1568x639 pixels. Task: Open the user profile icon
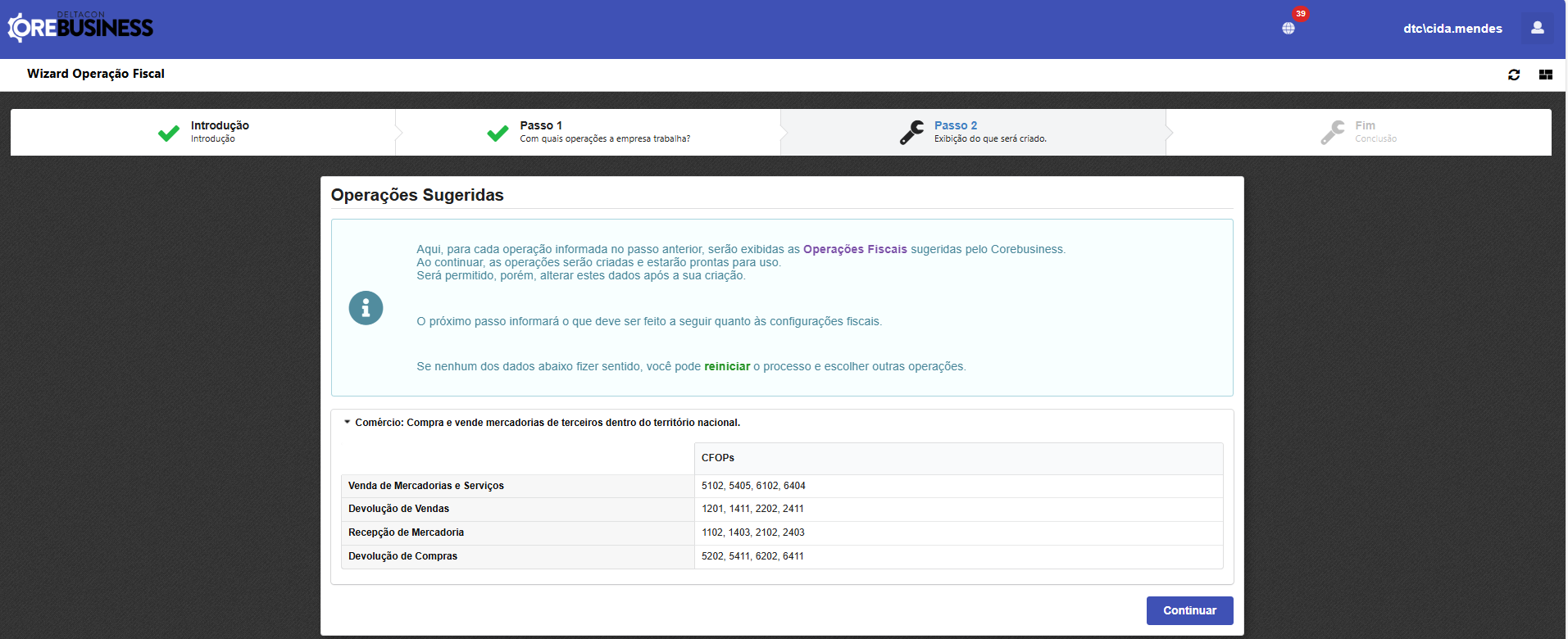1537,28
